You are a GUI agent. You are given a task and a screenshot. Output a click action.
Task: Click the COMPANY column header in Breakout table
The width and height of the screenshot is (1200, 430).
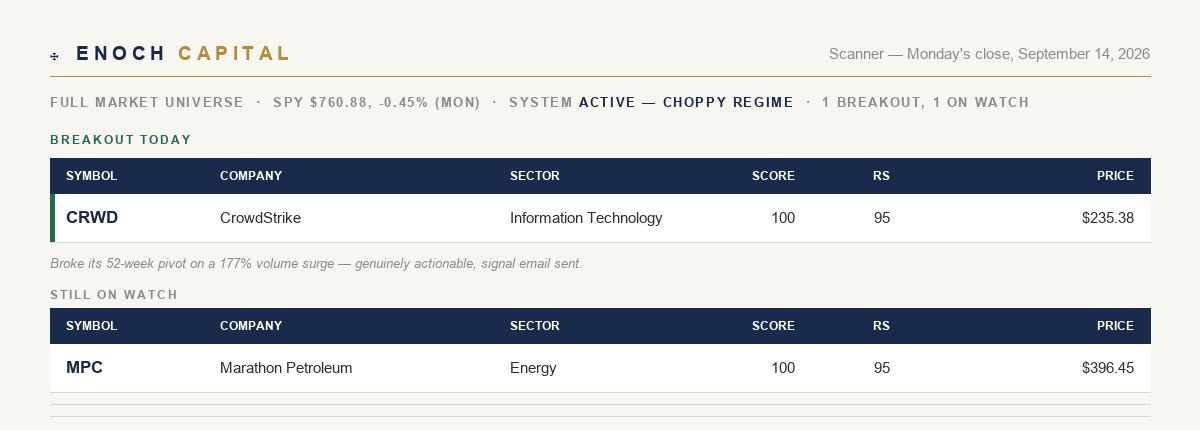[251, 176]
